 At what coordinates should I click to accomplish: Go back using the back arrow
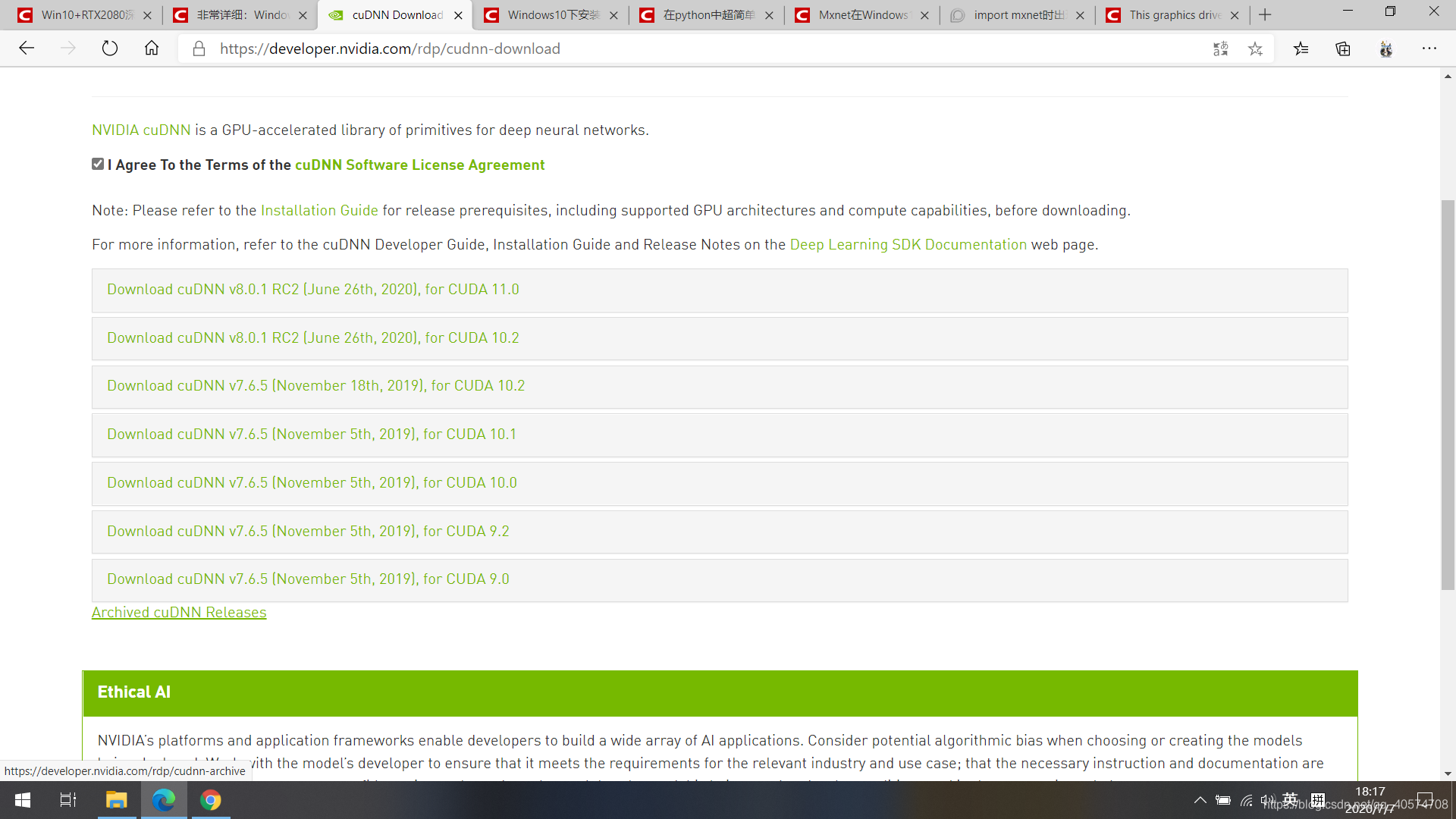27,49
